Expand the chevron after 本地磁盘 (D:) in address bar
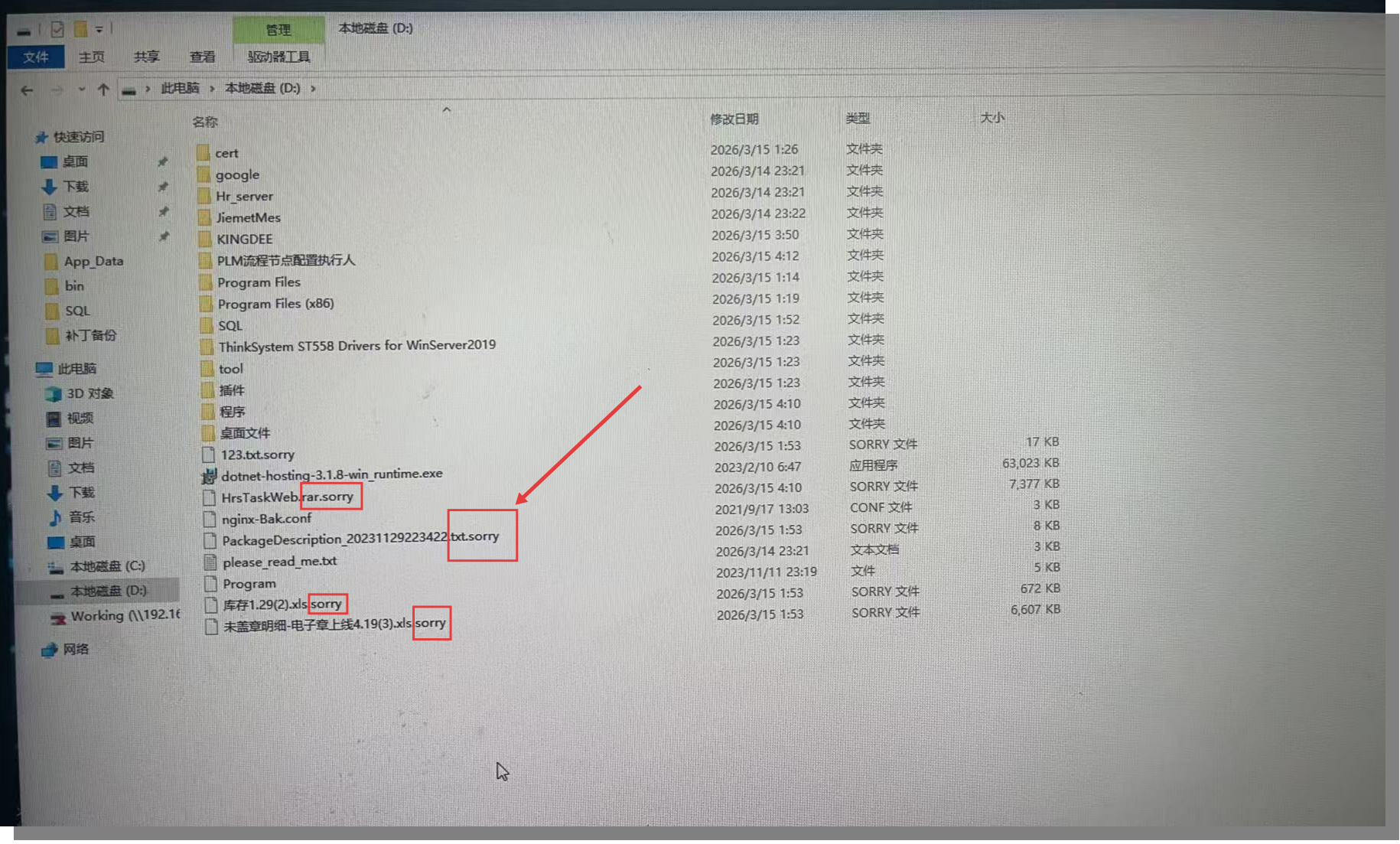Screen dimensions: 1400x844 tap(313, 89)
